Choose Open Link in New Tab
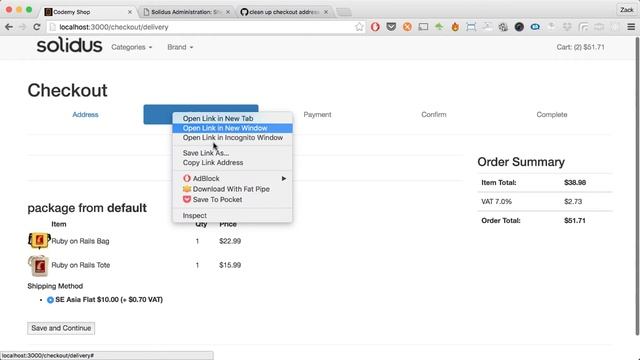Image resolution: width=640 pixels, height=360 pixels. (x=232, y=118)
